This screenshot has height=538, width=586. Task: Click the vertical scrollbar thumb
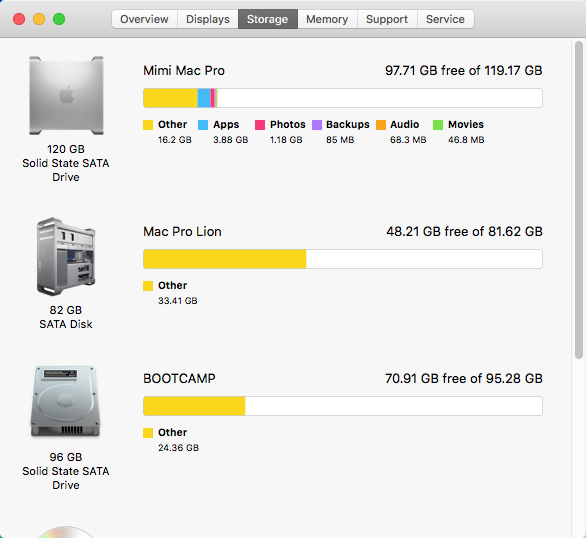pyautogui.click(x=579, y=200)
